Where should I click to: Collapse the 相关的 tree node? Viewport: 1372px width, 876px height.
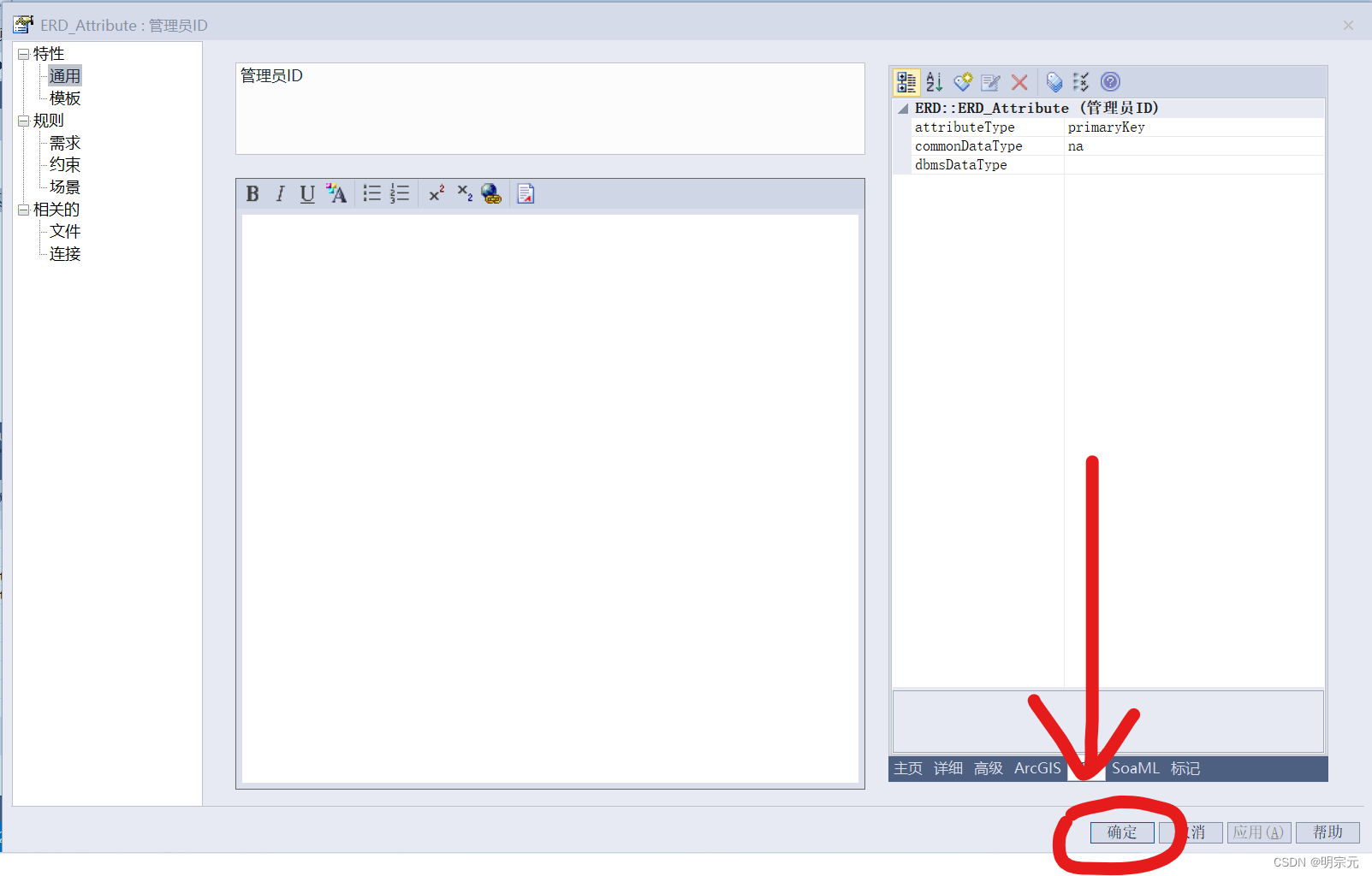click(x=23, y=210)
